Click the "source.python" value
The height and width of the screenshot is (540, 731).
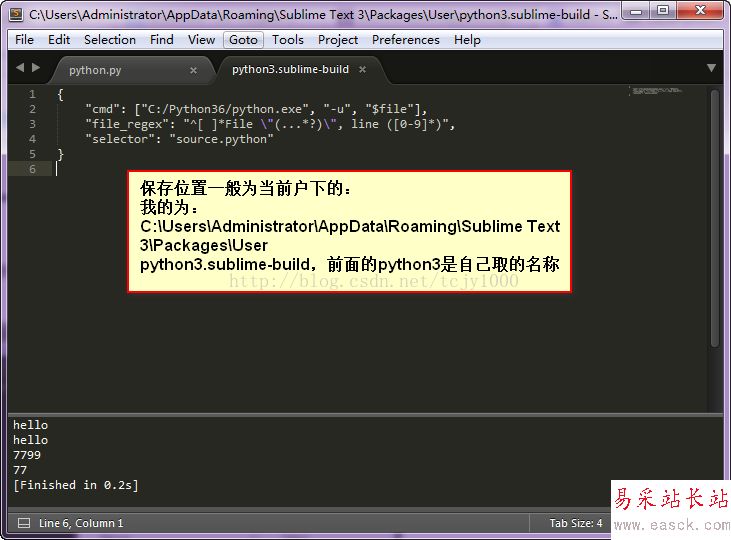[x=221, y=139]
